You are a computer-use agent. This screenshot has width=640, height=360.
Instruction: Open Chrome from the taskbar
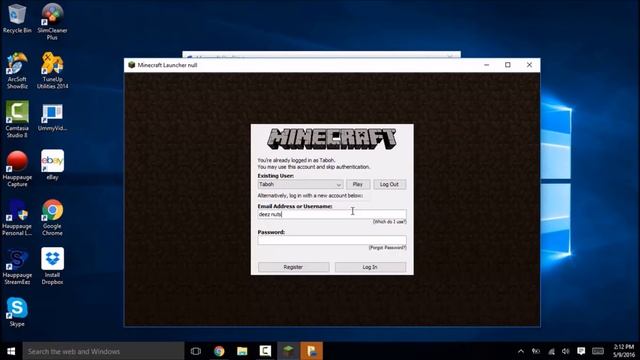pyautogui.click(x=219, y=351)
